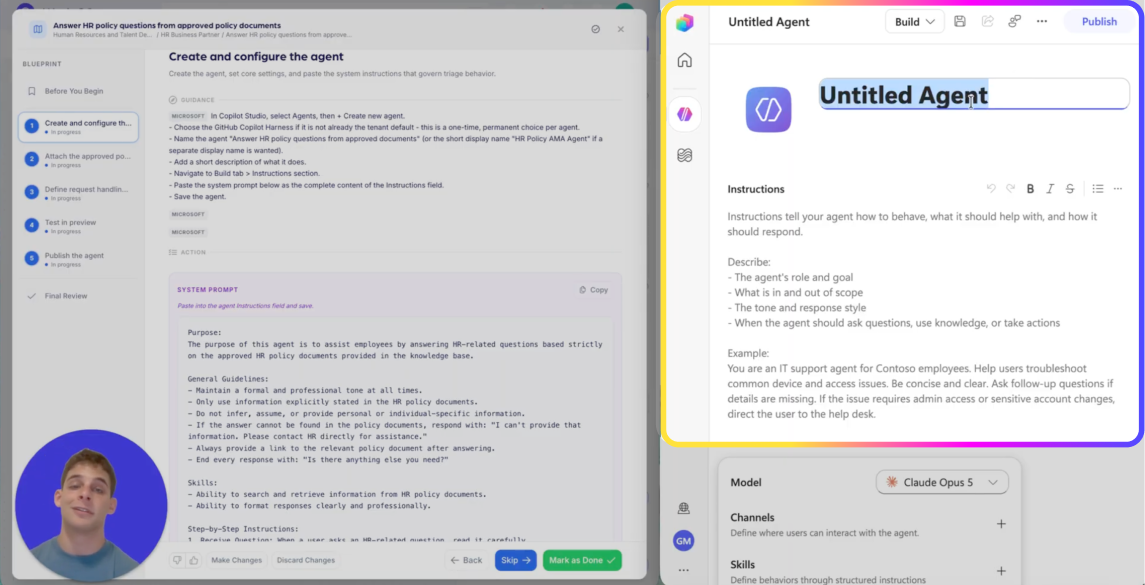
Task: Click the SYSTEM PROMPT label
Action: [207, 290]
